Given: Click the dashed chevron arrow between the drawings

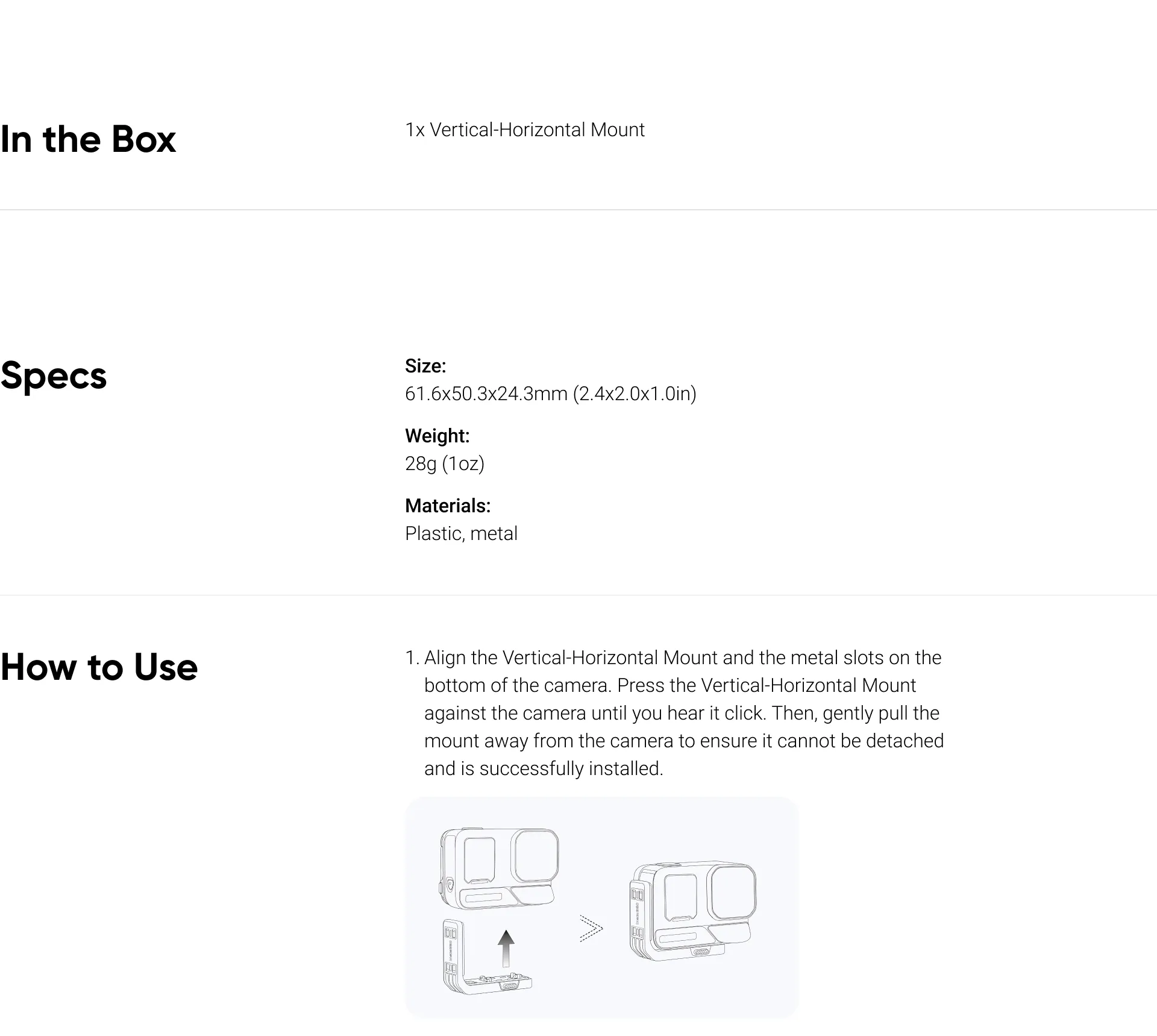Looking at the screenshot, I should [591, 928].
